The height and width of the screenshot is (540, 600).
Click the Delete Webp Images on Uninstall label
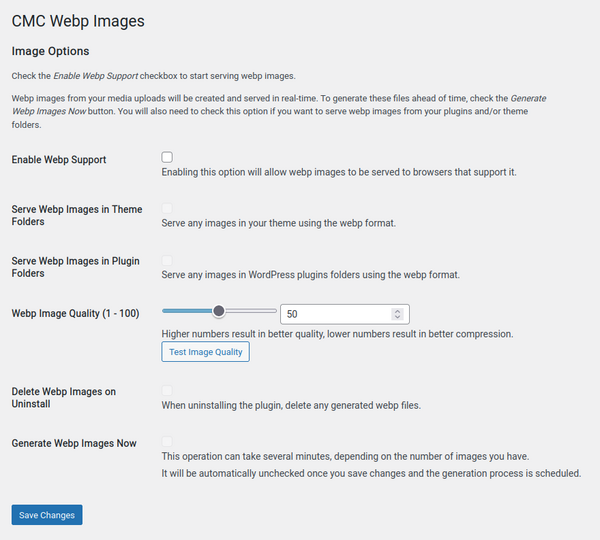(64, 398)
